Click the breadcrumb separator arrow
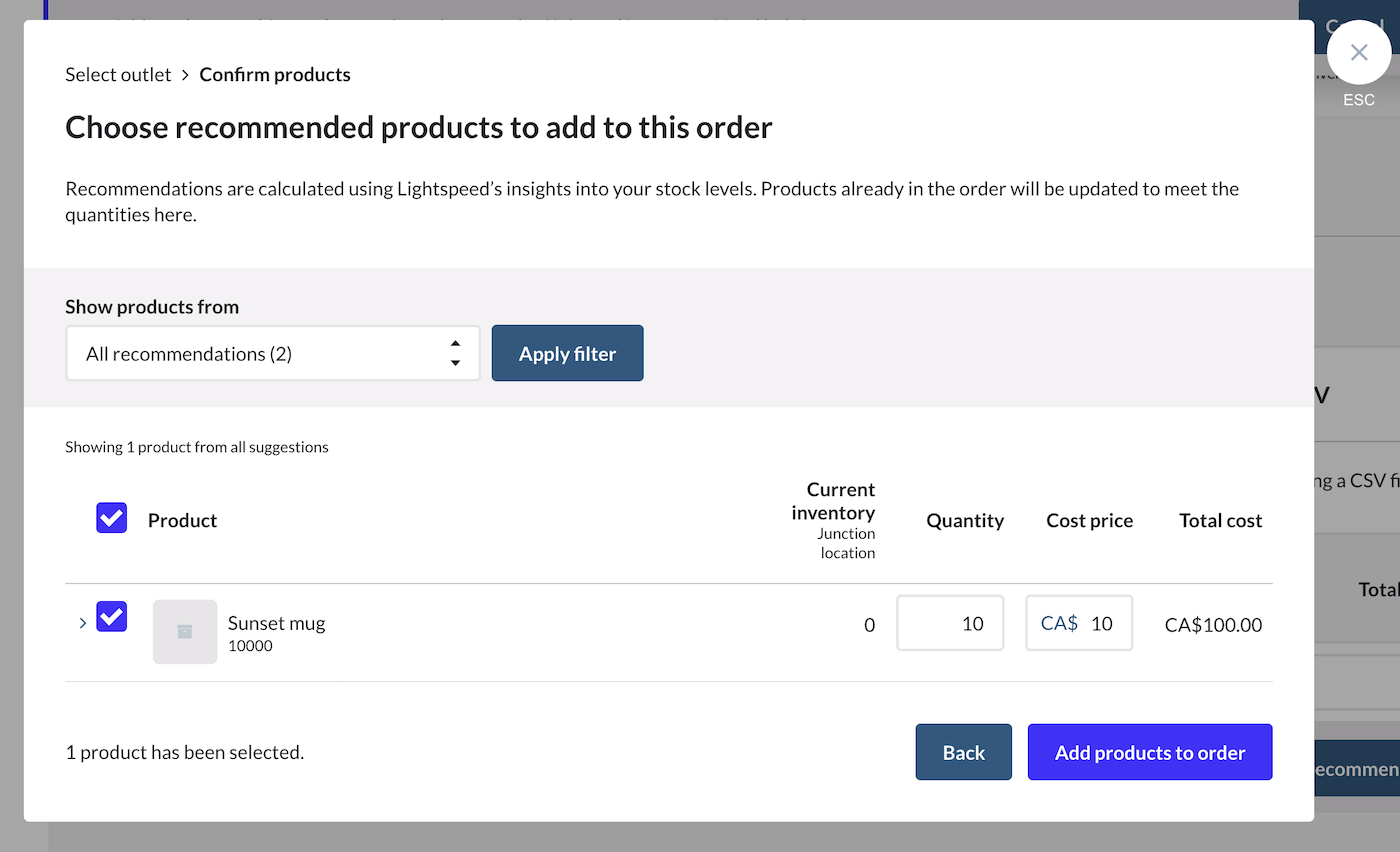 pos(185,75)
